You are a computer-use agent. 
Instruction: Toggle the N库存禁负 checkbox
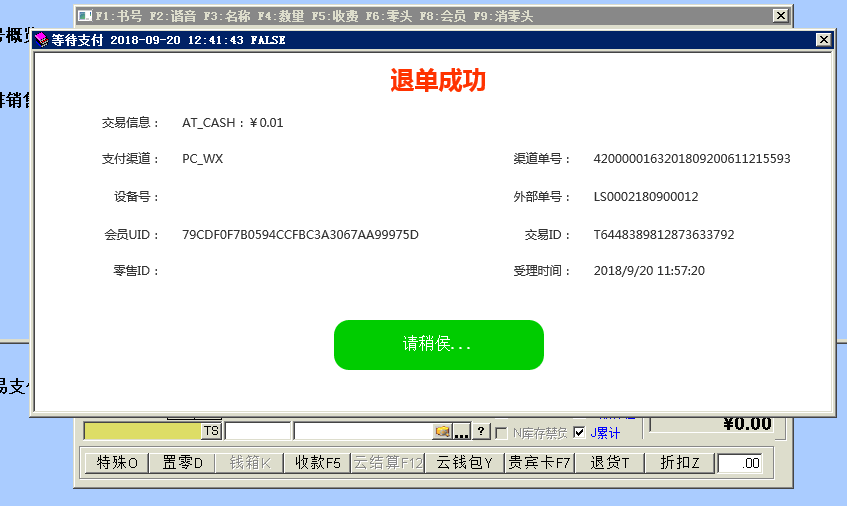[x=501, y=433]
